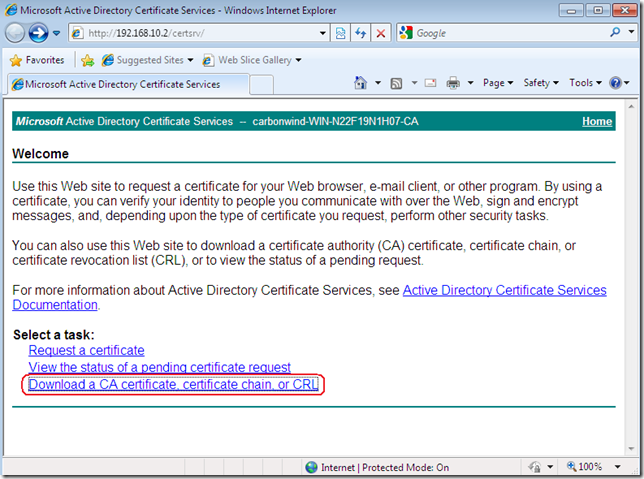Click the Internet Protected Mode status globe icon
This screenshot has width=644, height=479.
click(x=312, y=467)
